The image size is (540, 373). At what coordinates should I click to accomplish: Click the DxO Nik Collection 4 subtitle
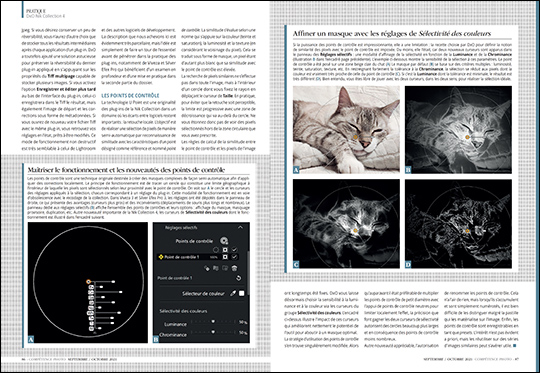45,16
